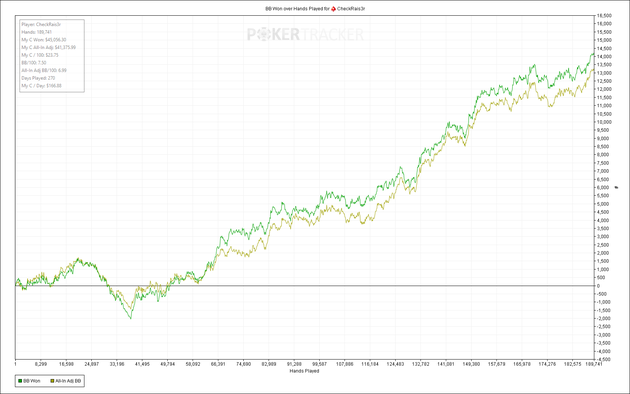Click the y-axis tick label '12,000'
The height and width of the screenshot is (394, 630).
pos(604,89)
